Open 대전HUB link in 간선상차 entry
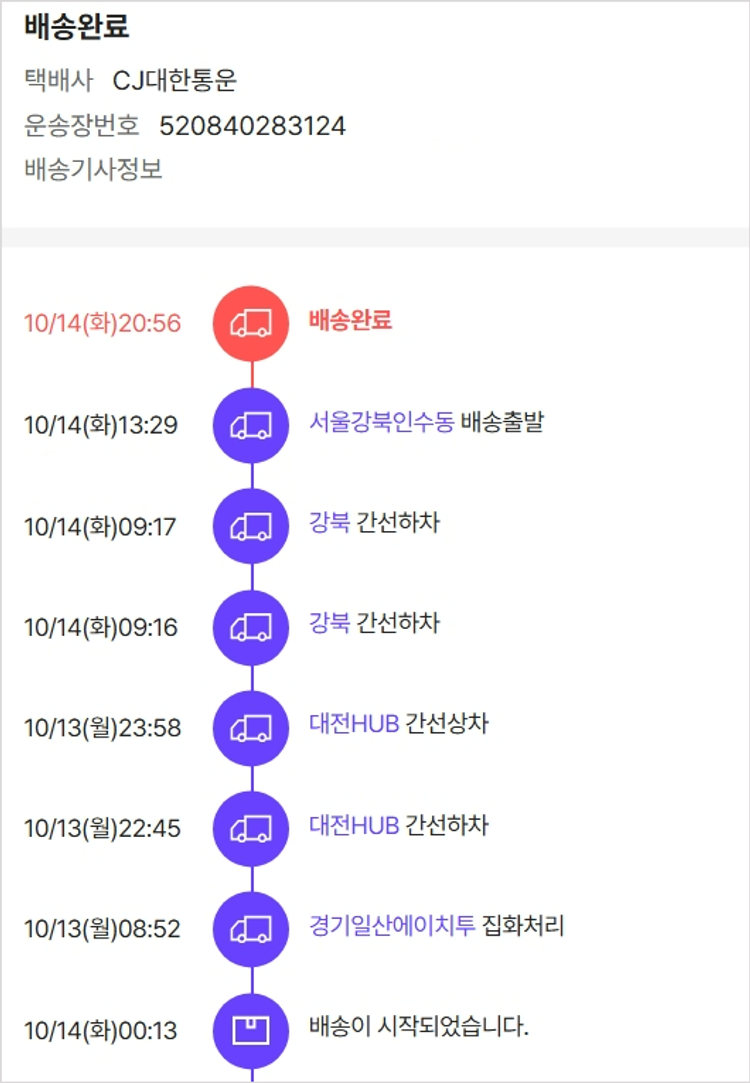This screenshot has width=750, height=1083. 354,725
